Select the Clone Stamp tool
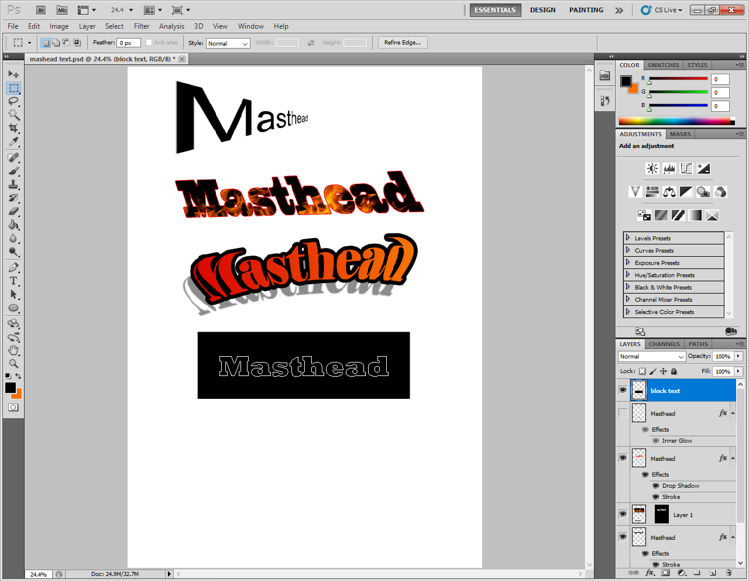749x581 pixels. coord(13,184)
